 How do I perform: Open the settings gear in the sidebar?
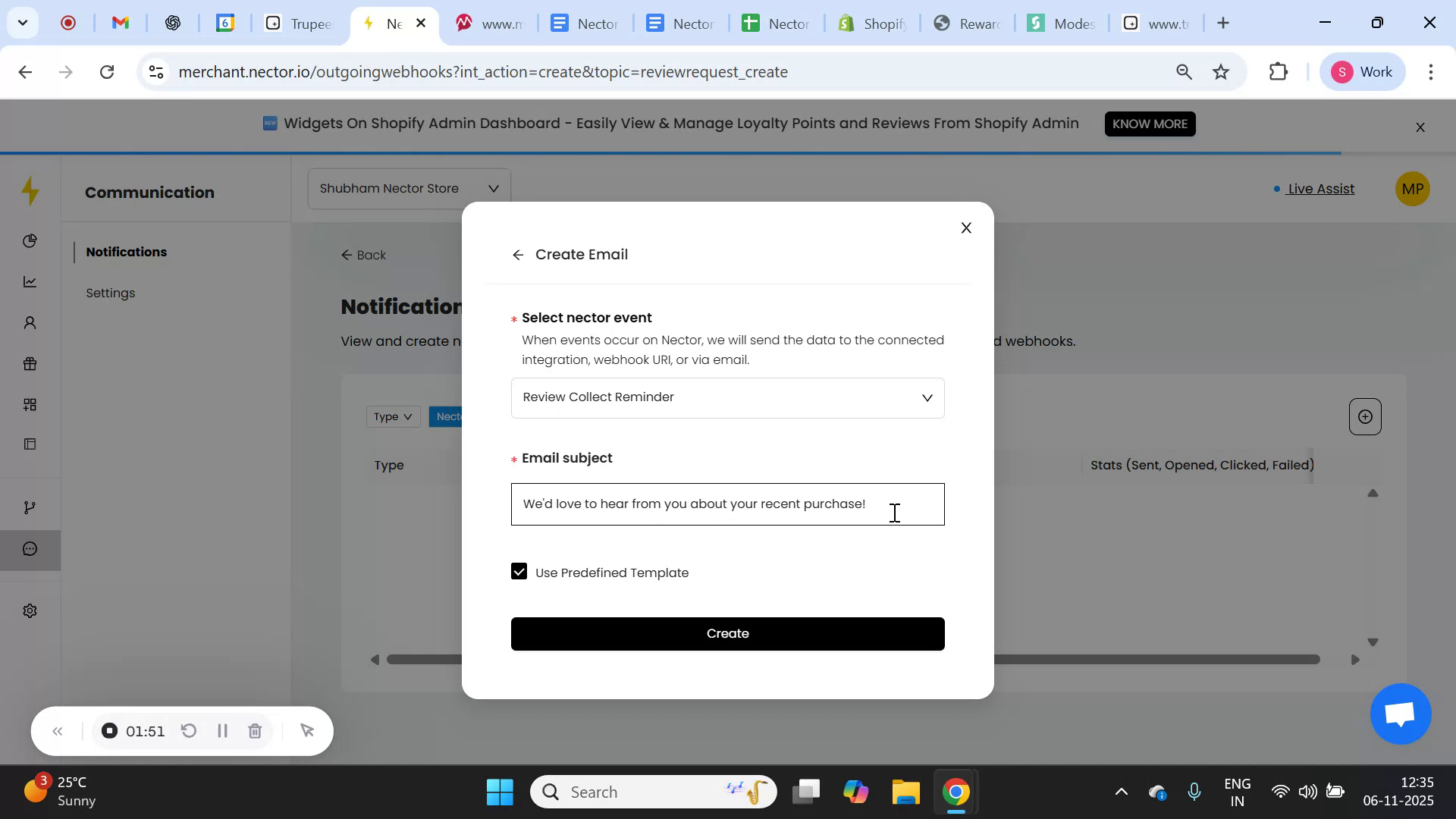click(30, 610)
